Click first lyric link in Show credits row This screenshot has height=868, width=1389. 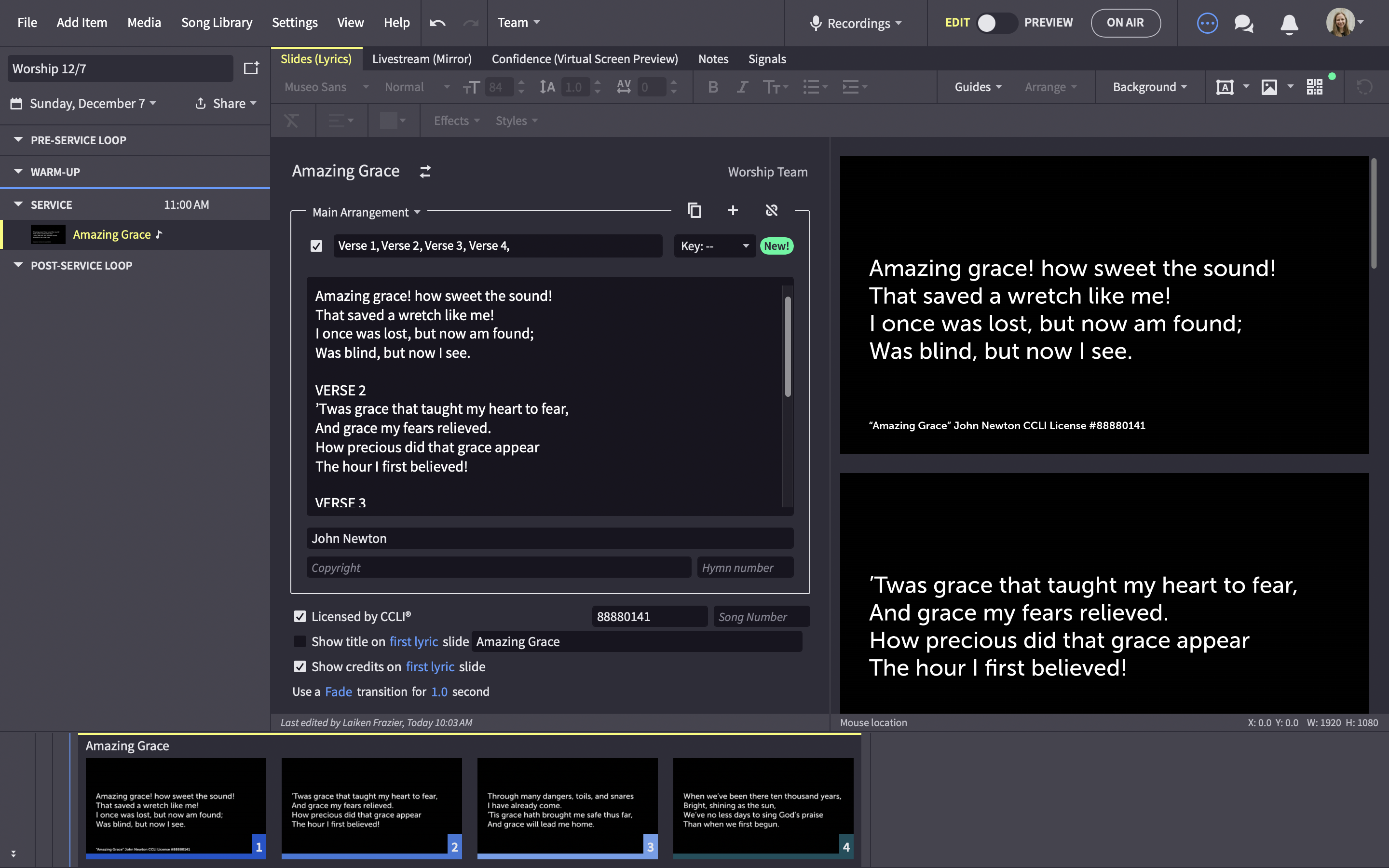point(430,667)
